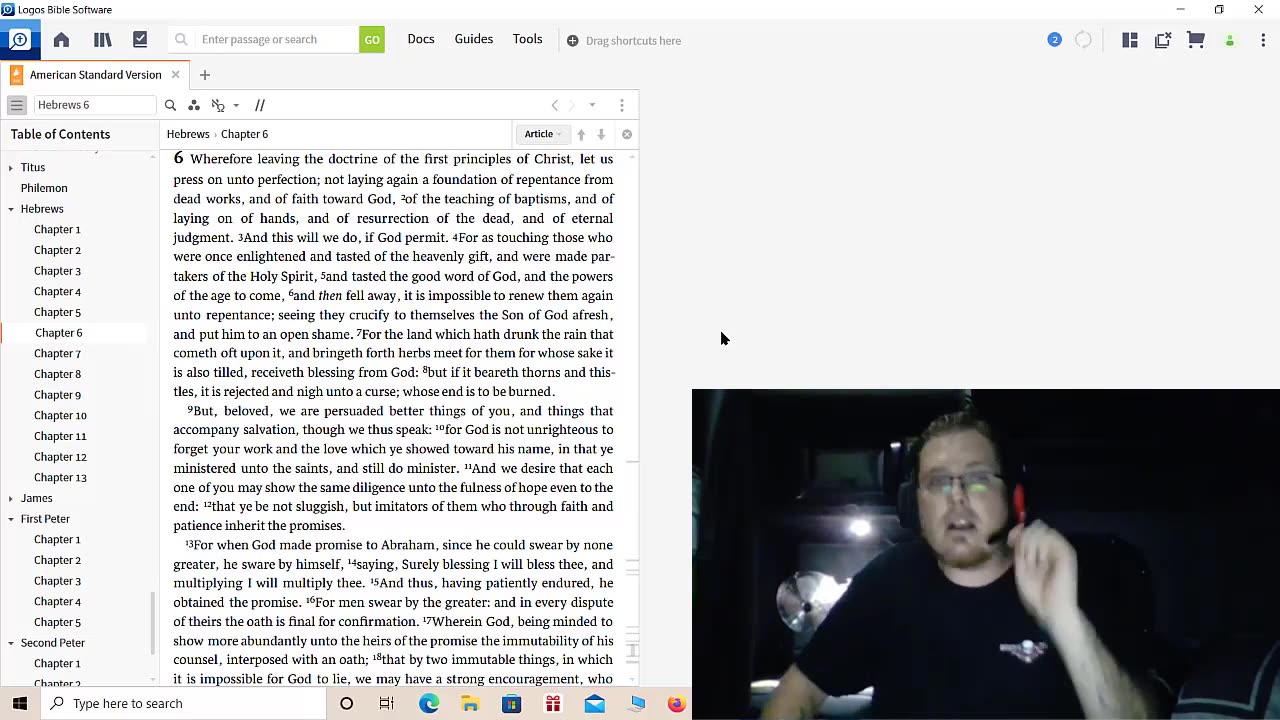Click the Windows taskbar search box
Viewport: 1280px width, 720px height.
[183, 703]
